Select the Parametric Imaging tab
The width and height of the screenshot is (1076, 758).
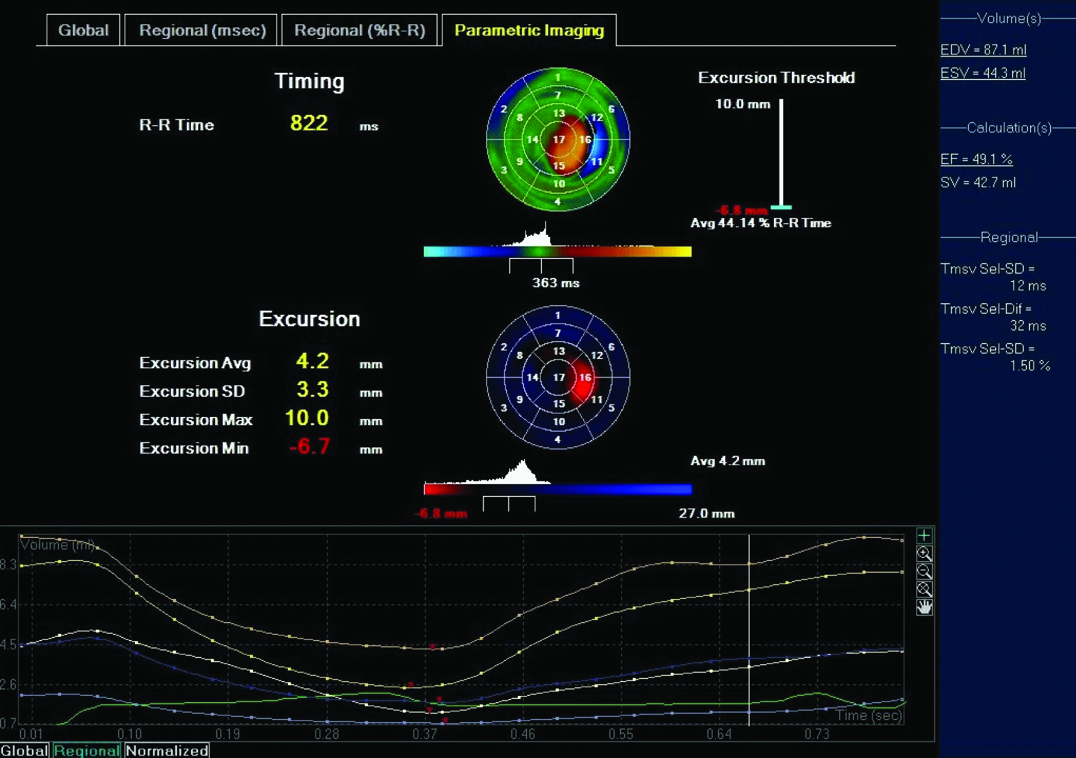(529, 30)
